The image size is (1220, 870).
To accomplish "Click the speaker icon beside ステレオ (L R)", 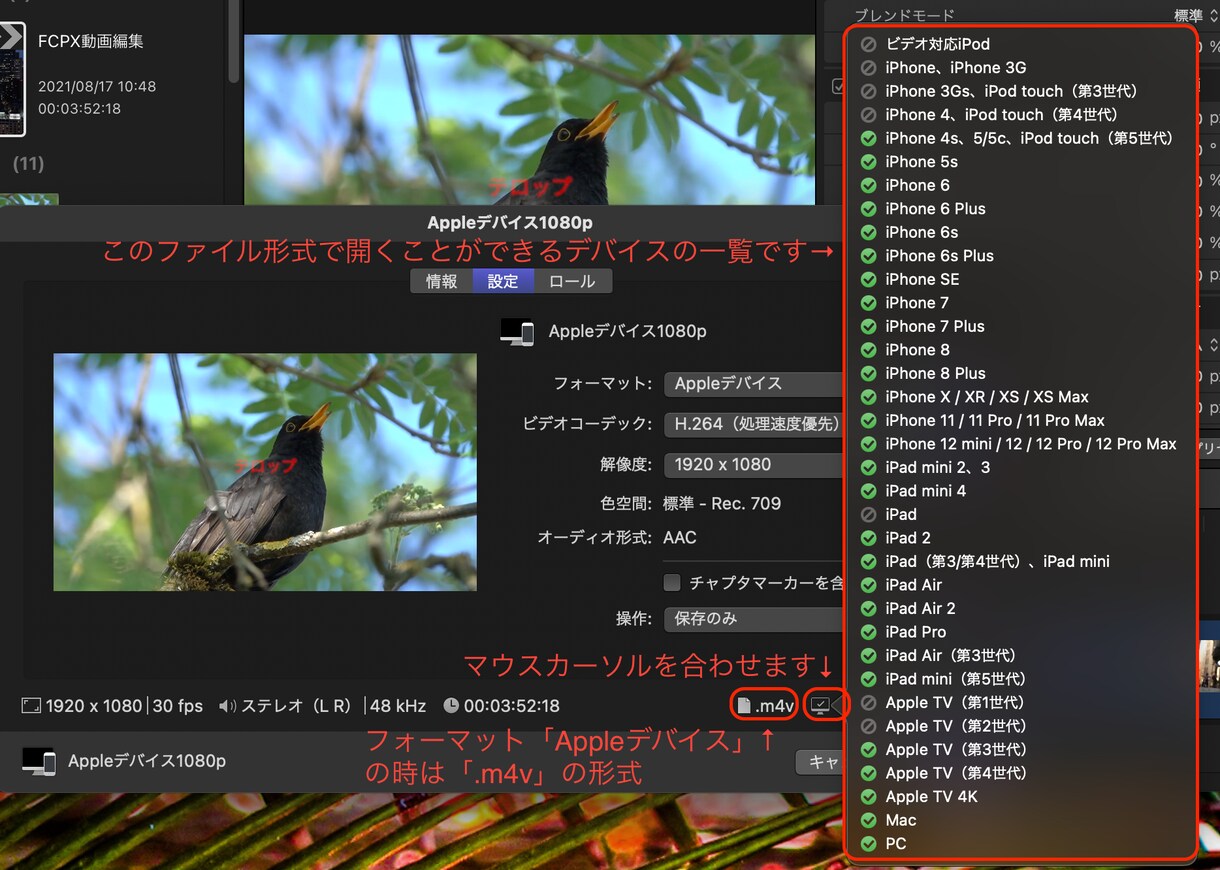I will pyautogui.click(x=227, y=706).
